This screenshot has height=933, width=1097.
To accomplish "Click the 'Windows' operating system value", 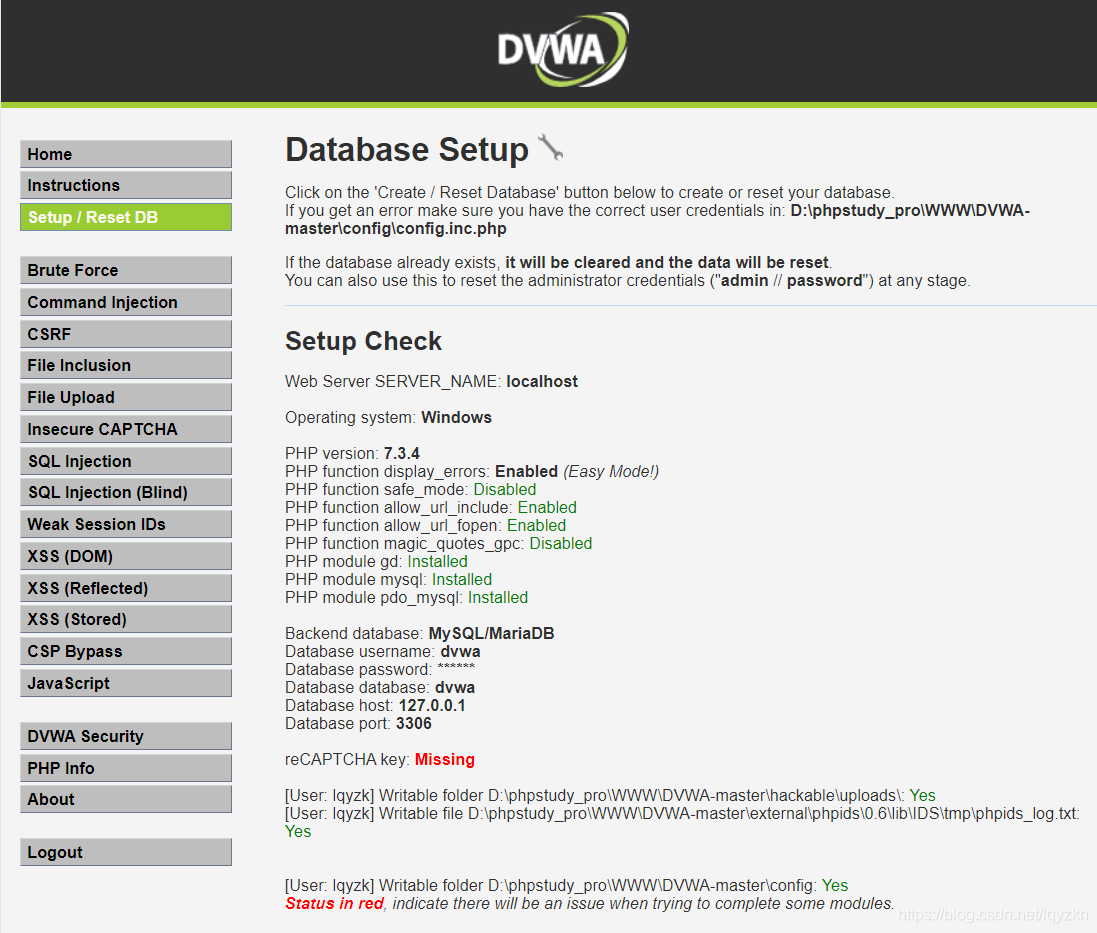I will pyautogui.click(x=456, y=418).
